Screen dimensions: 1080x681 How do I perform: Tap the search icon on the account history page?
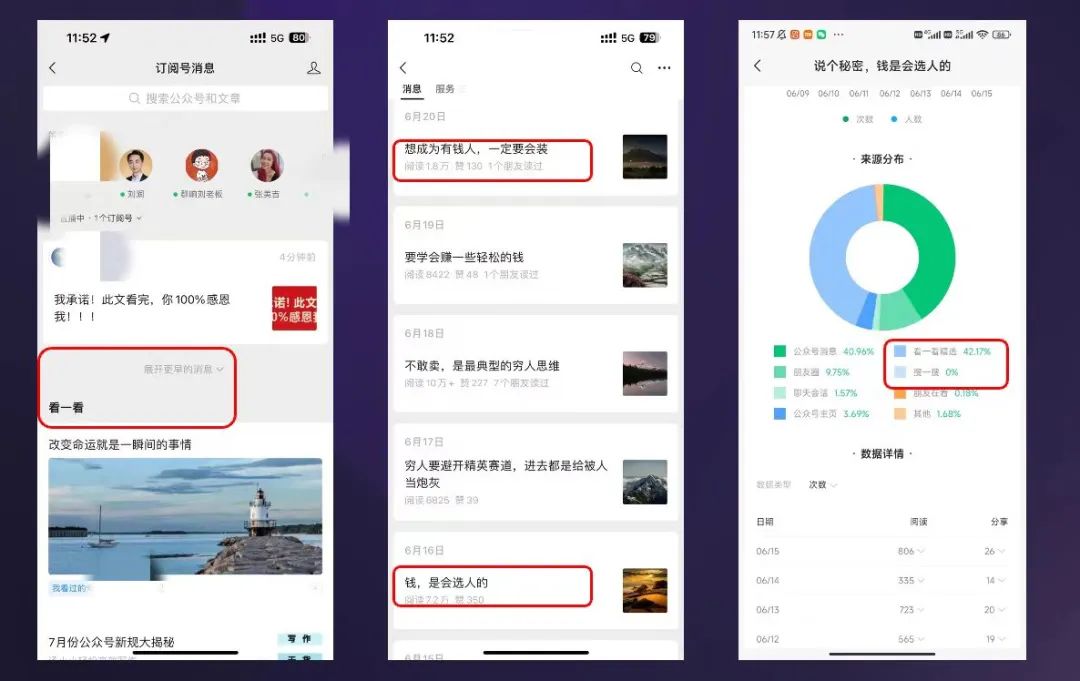coord(637,67)
